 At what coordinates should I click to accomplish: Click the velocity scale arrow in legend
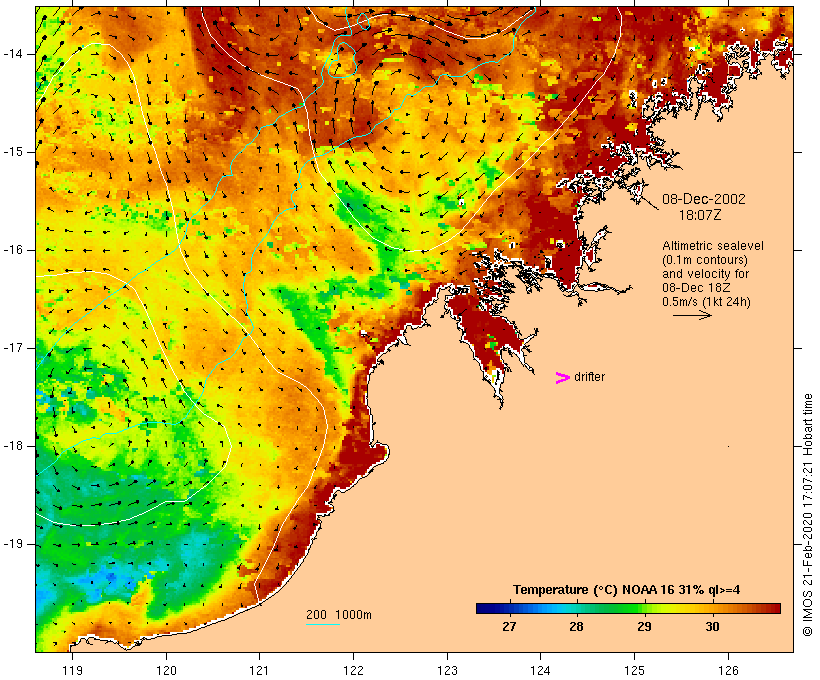pyautogui.click(x=692, y=315)
